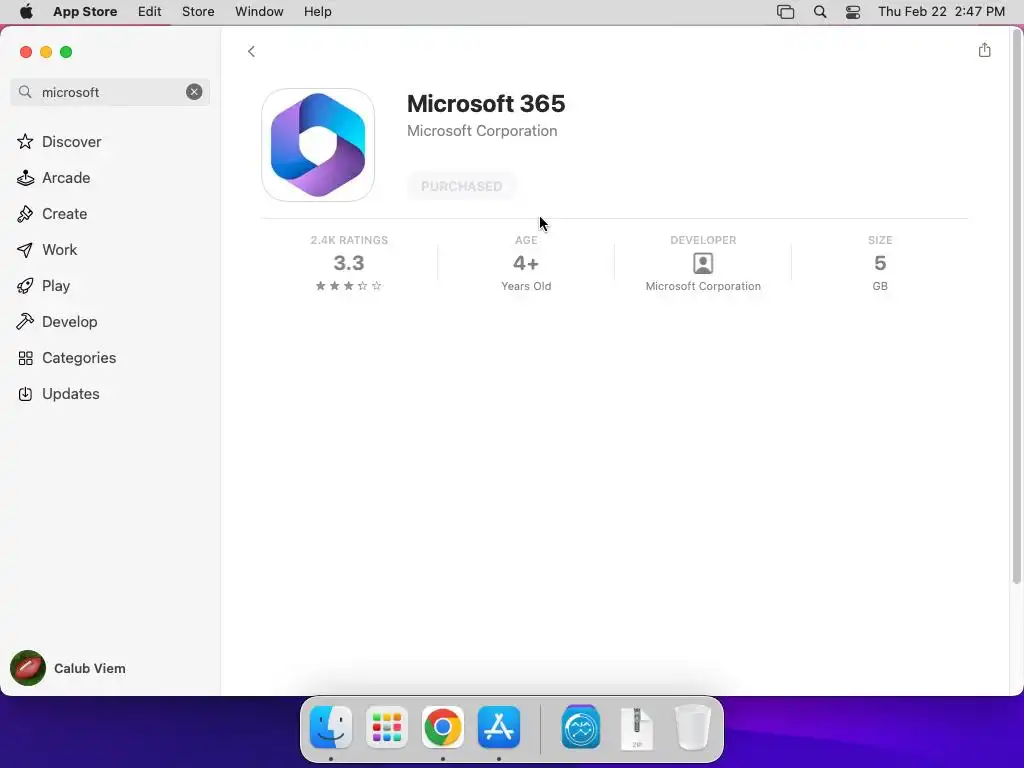
Task: Click the vertical scrollbar of the page
Action: click(1016, 307)
